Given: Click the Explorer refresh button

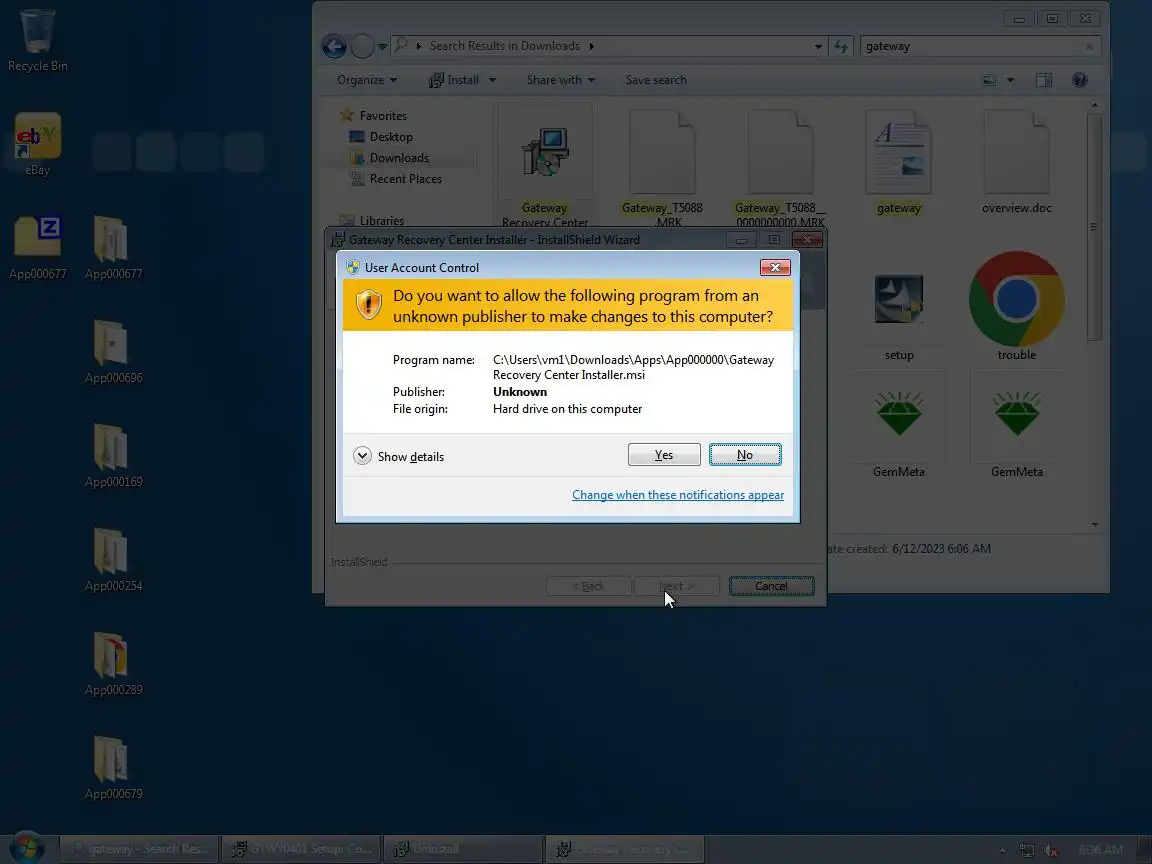Looking at the screenshot, I should pos(841,46).
